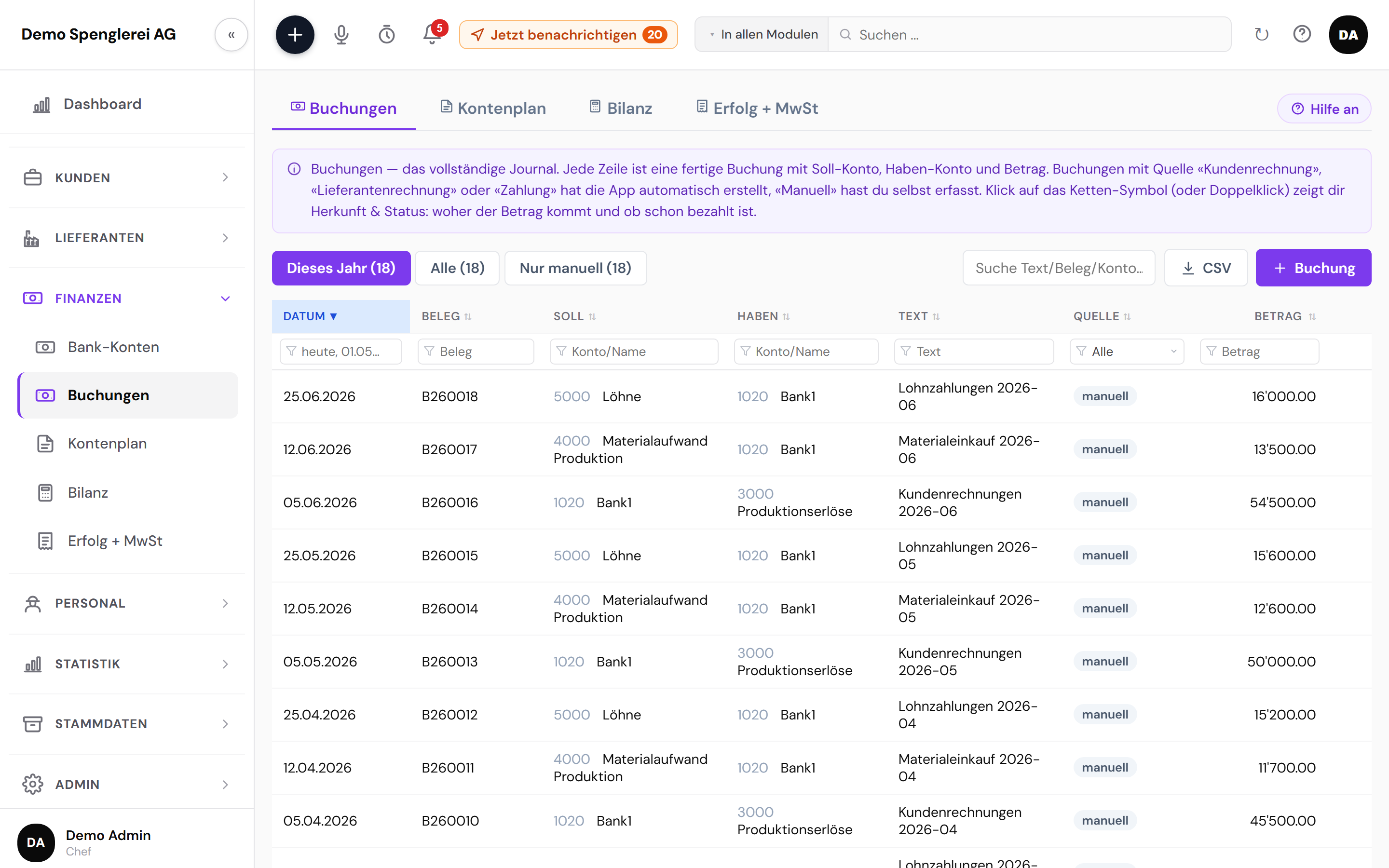This screenshot has height=868, width=1389.
Task: Click the Suche Text/Beleg/Konto field
Action: [x=1059, y=268]
